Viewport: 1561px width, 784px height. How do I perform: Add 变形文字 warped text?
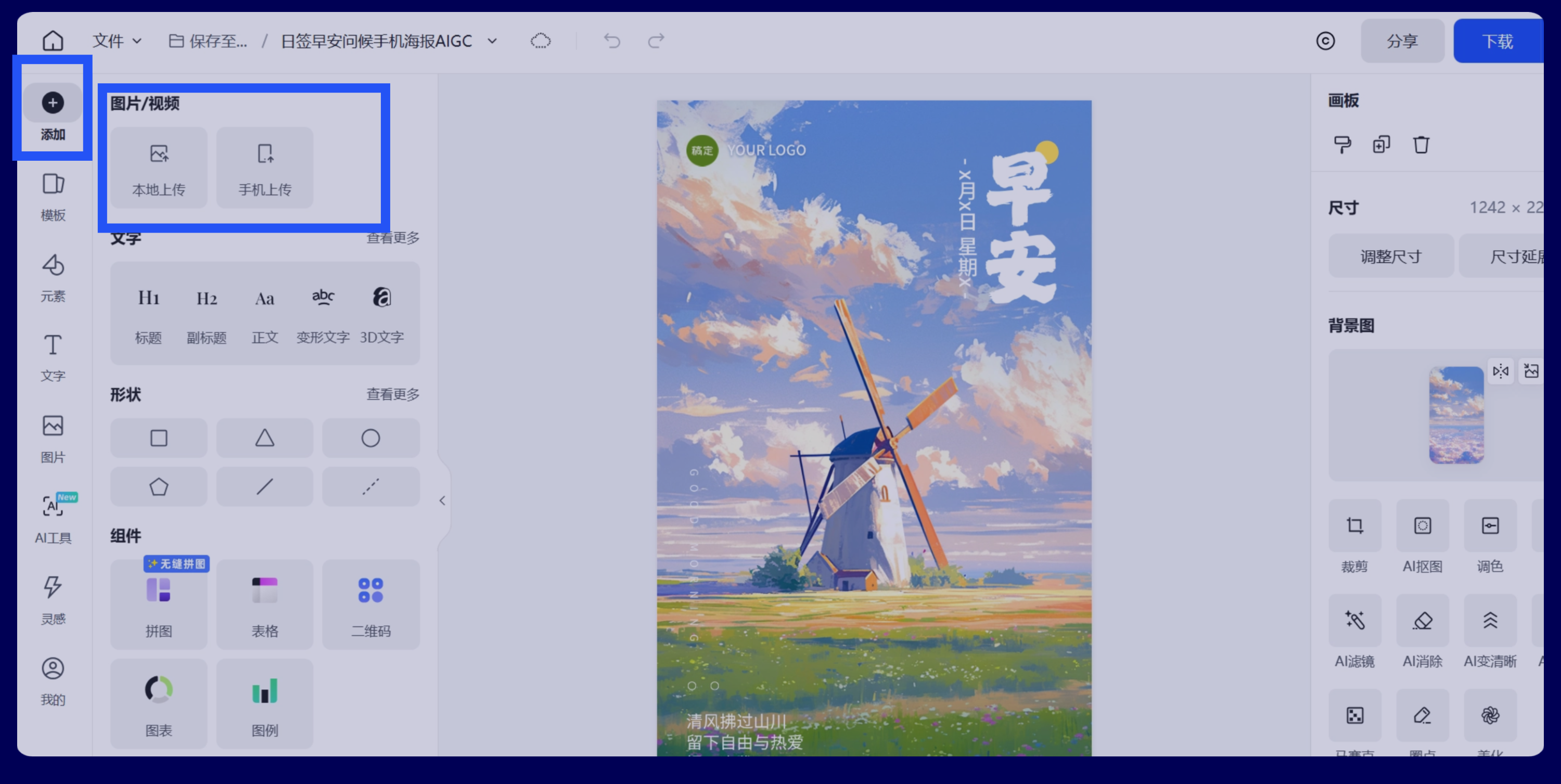[x=323, y=315]
